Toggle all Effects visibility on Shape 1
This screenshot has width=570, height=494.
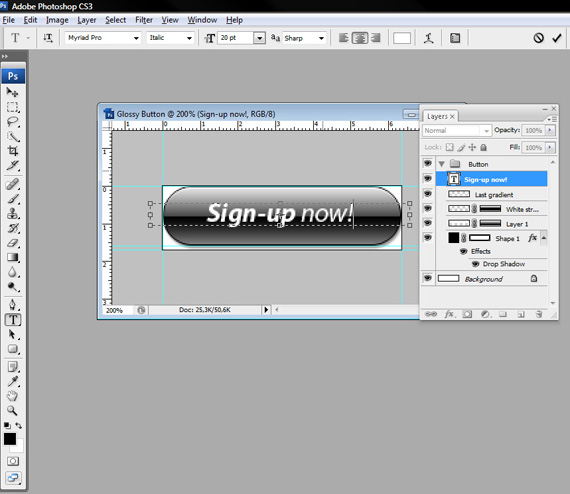pyautogui.click(x=463, y=251)
